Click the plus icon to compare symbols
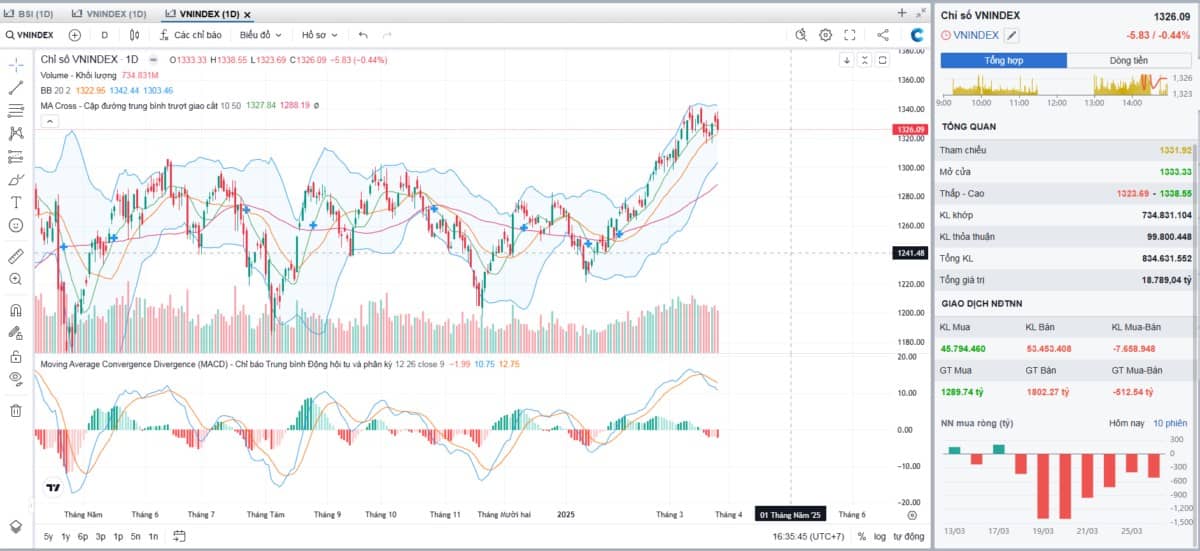 [74, 35]
